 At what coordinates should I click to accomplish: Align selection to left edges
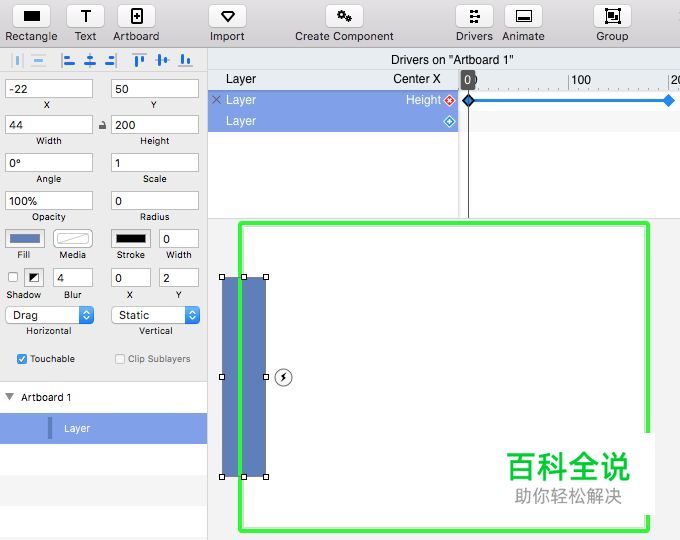[68, 60]
